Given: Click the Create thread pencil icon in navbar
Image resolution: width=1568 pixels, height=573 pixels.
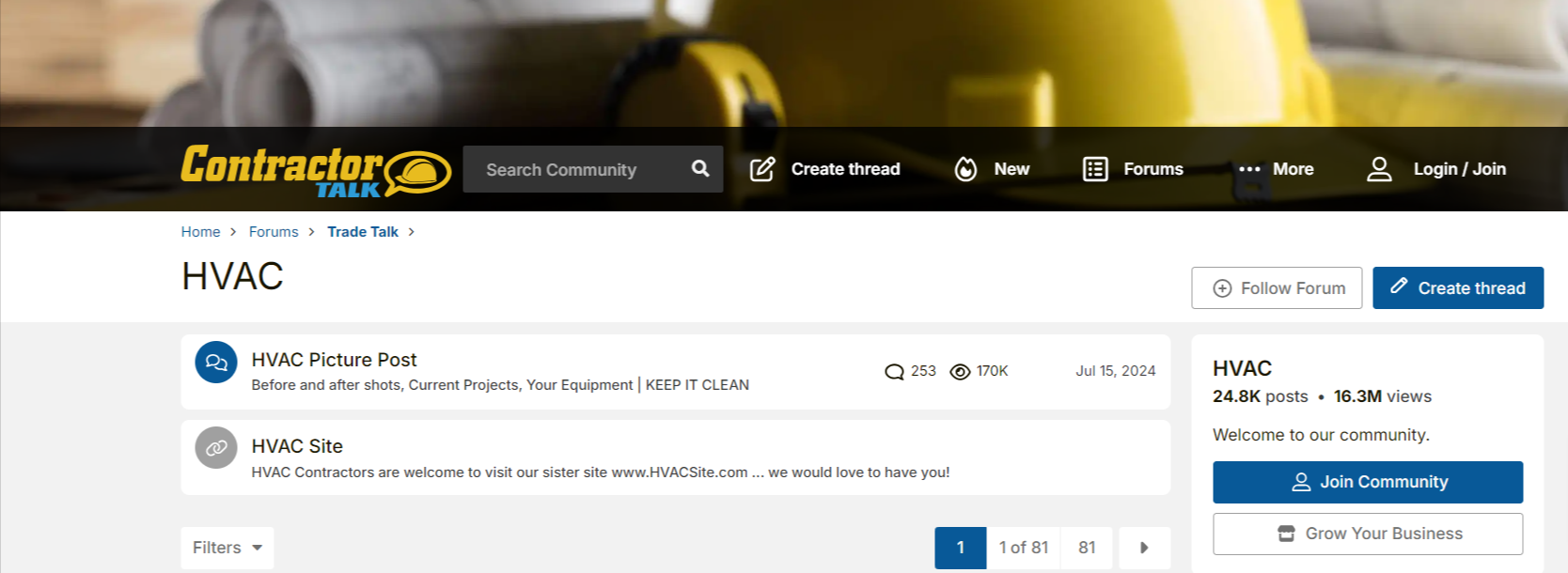Looking at the screenshot, I should [x=762, y=169].
